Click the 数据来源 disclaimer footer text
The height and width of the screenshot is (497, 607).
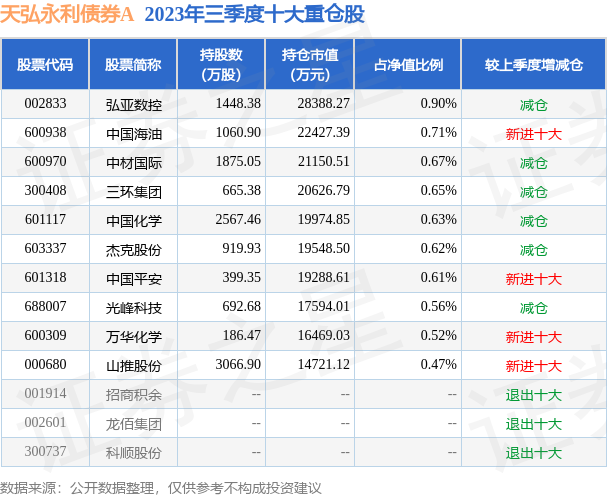(x=161, y=488)
